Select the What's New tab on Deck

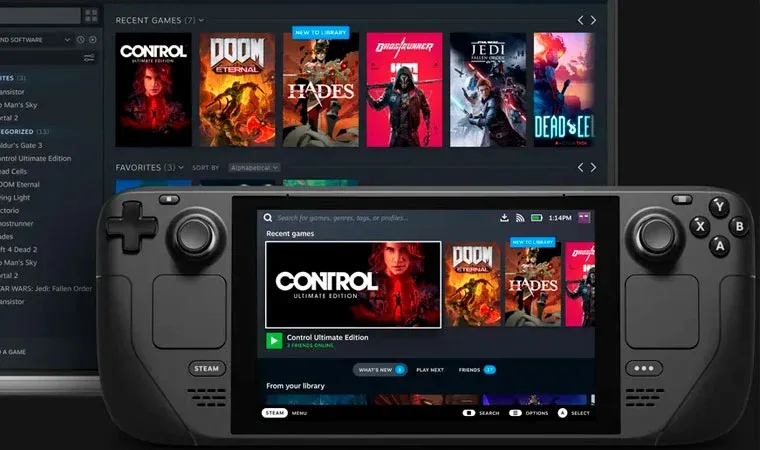click(380, 370)
